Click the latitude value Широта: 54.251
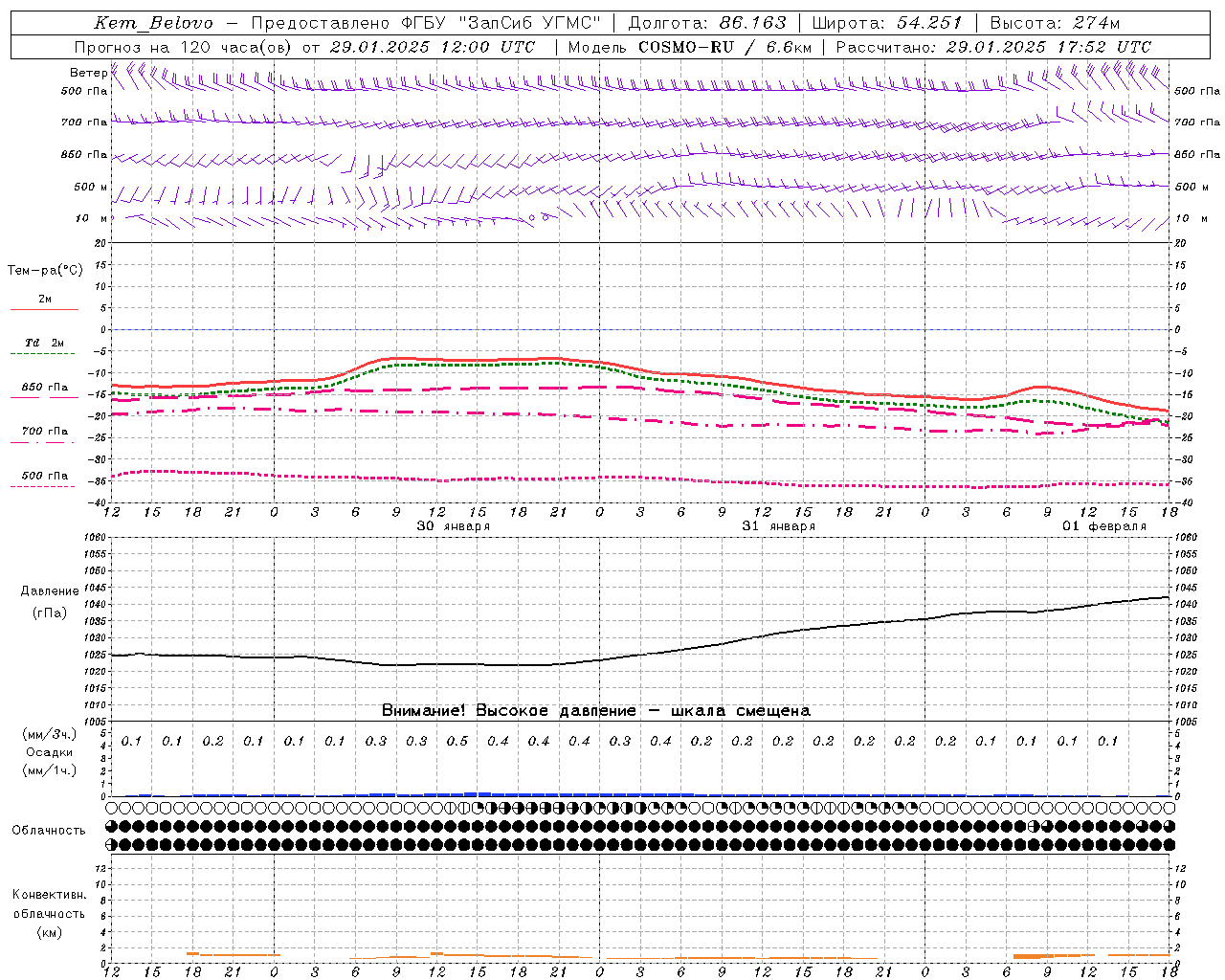1225x980 pixels. 887,23
